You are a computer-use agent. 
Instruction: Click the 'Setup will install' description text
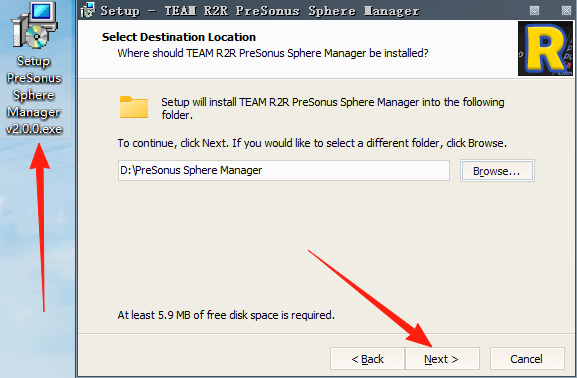(x=333, y=108)
